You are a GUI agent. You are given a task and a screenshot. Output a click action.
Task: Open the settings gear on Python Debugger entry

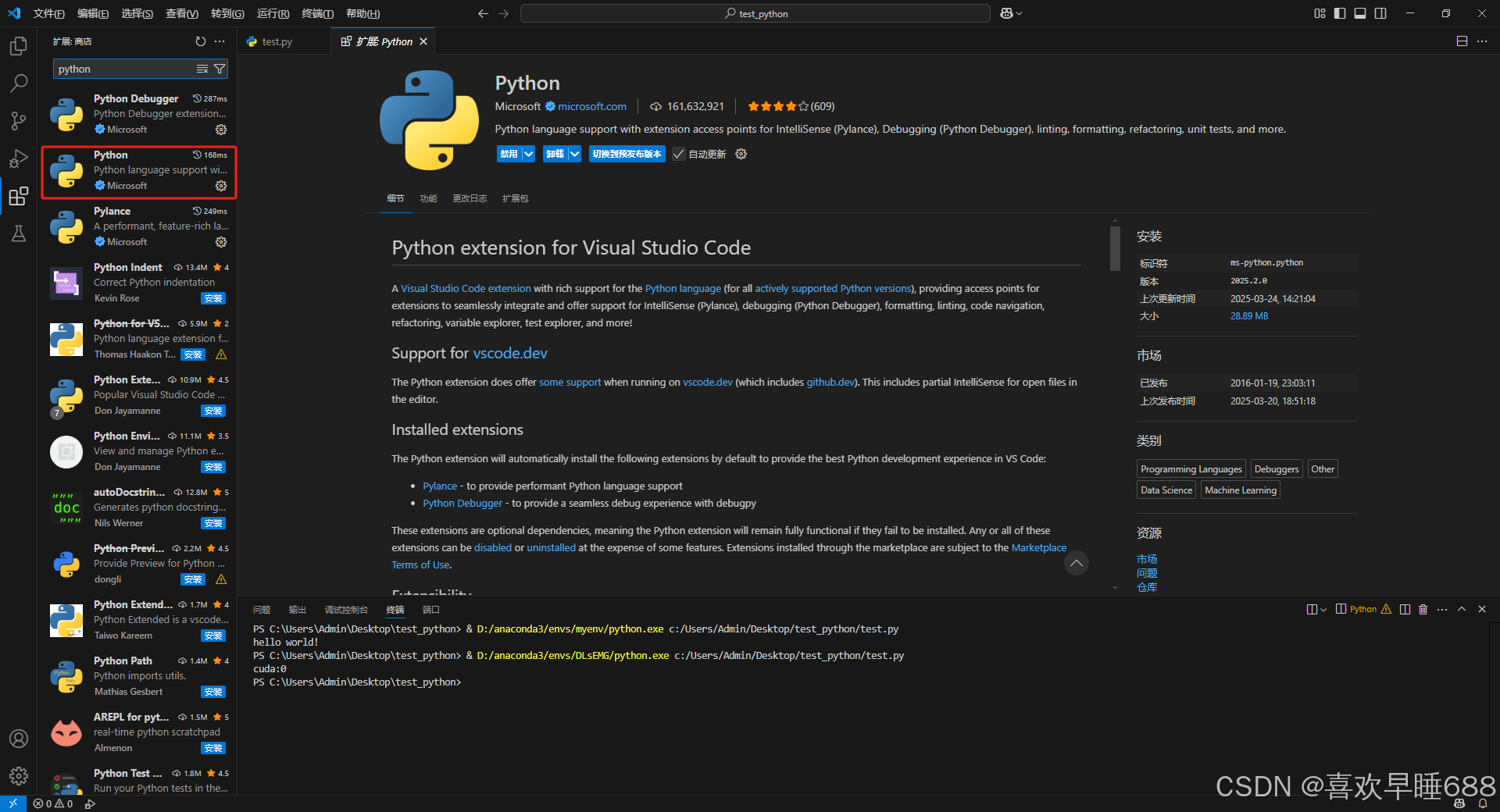[221, 130]
